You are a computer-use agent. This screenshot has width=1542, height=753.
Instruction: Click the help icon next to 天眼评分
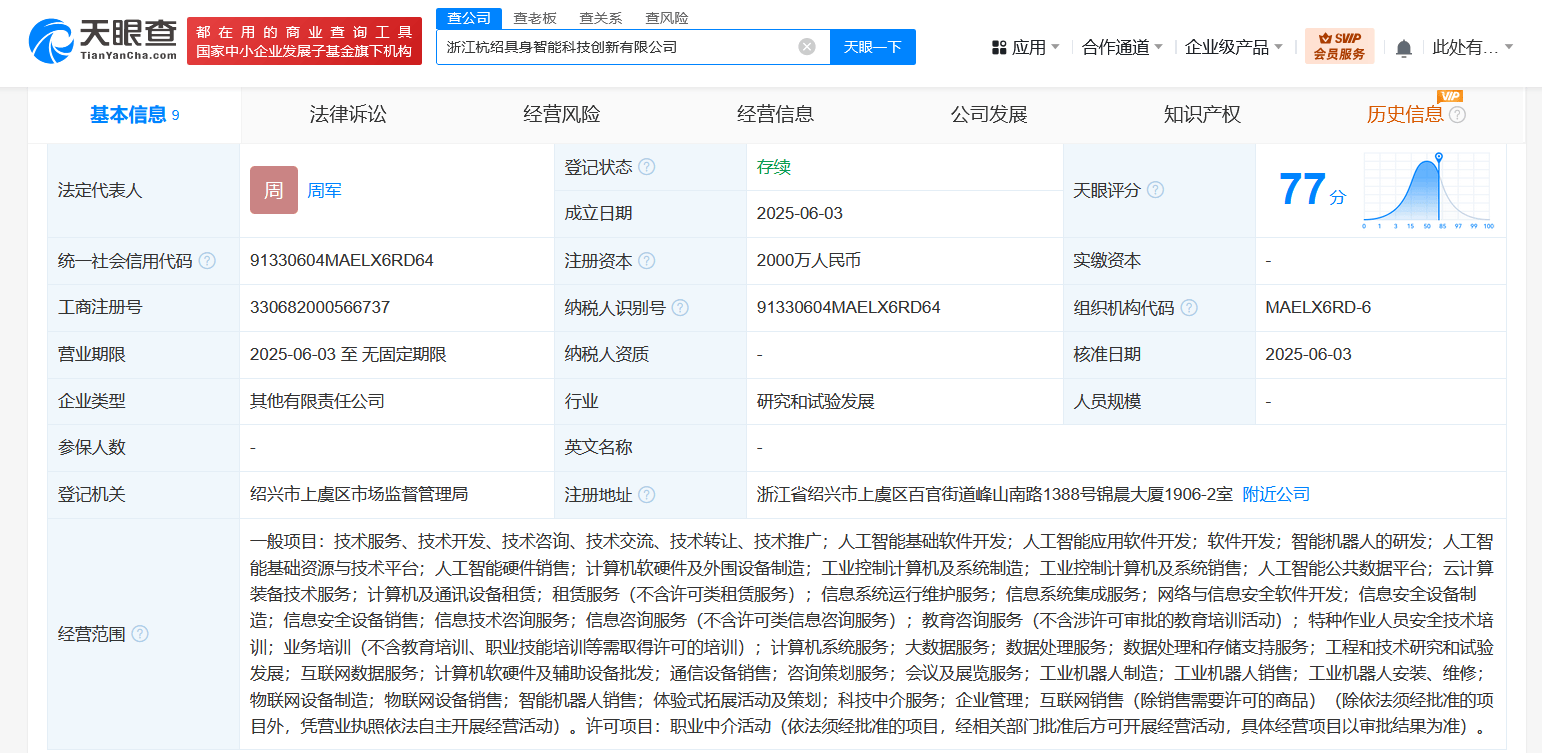(x=1155, y=190)
